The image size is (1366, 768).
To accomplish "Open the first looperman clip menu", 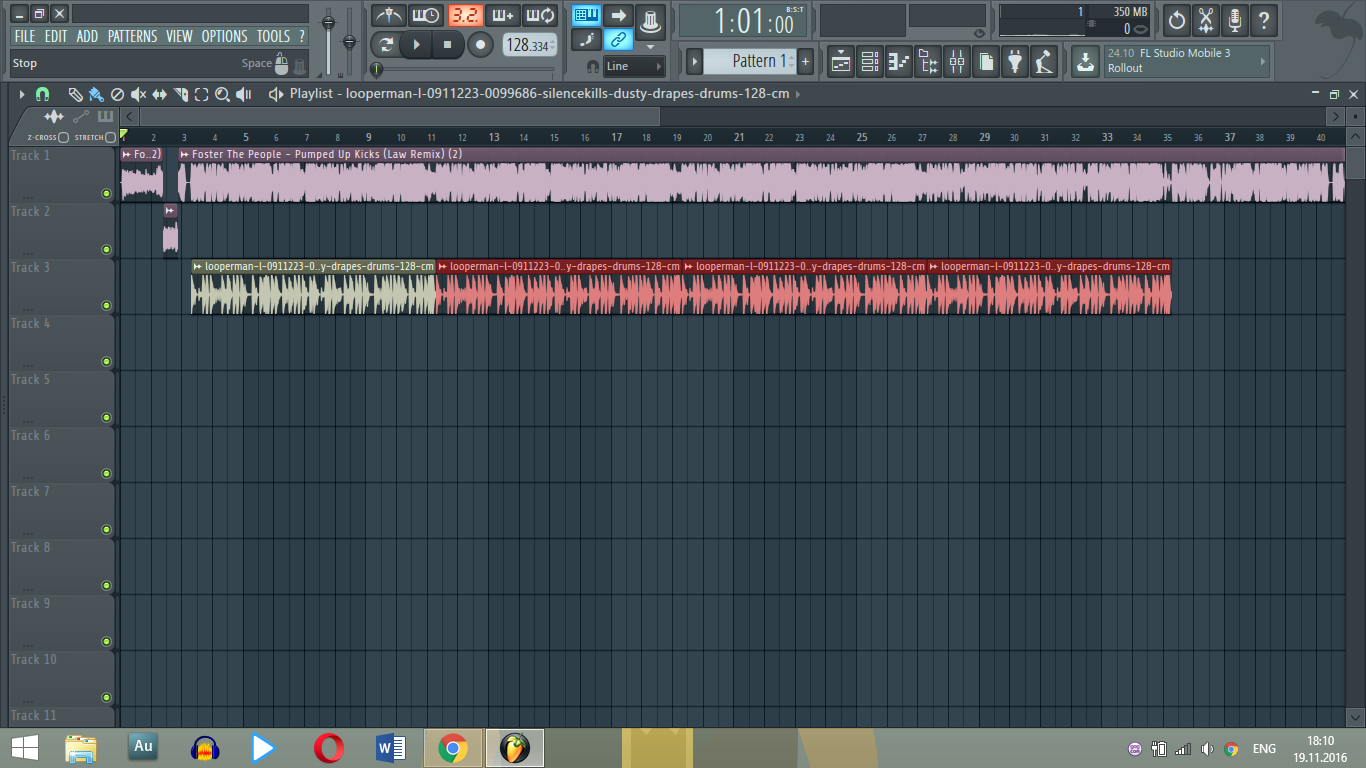I will pyautogui.click(x=198, y=266).
